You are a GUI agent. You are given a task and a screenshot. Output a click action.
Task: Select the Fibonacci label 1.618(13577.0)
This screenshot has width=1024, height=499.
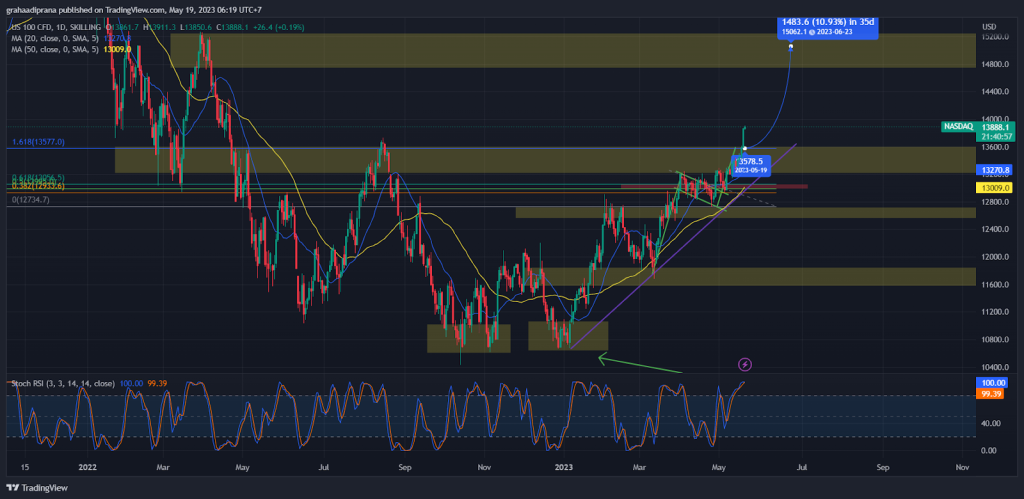(x=39, y=142)
